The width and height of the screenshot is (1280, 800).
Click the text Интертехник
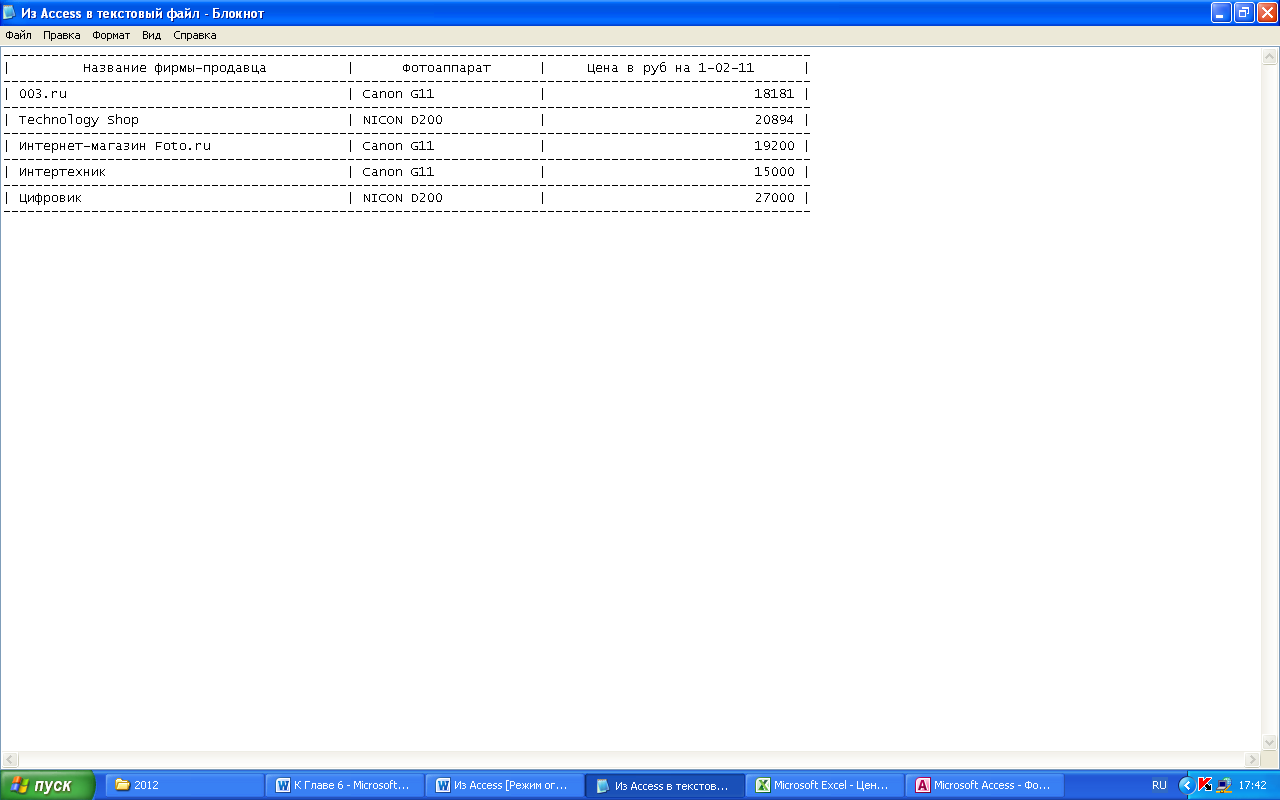[x=62, y=172]
